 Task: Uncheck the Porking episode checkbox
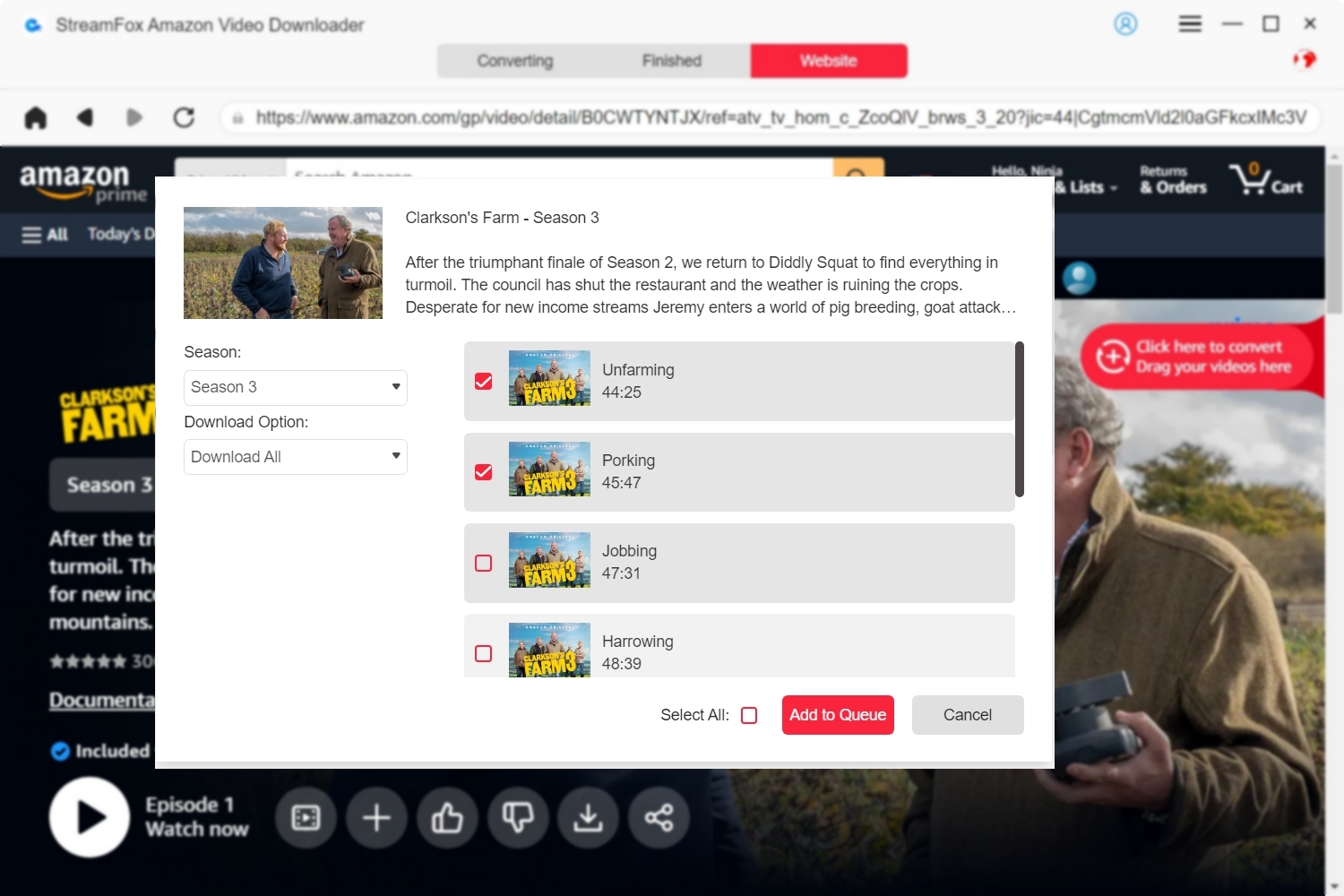tap(483, 472)
